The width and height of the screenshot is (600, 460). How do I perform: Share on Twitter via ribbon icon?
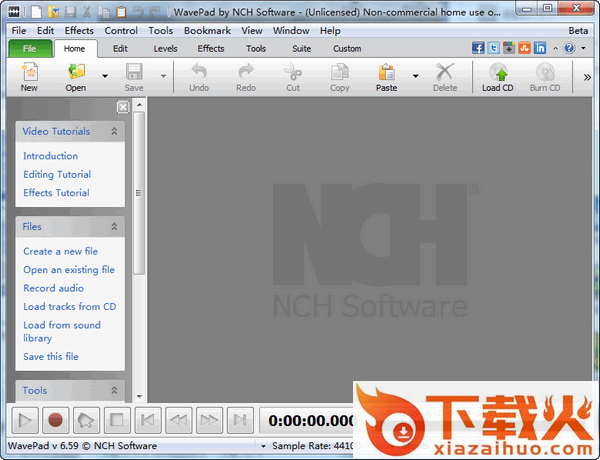pos(493,48)
